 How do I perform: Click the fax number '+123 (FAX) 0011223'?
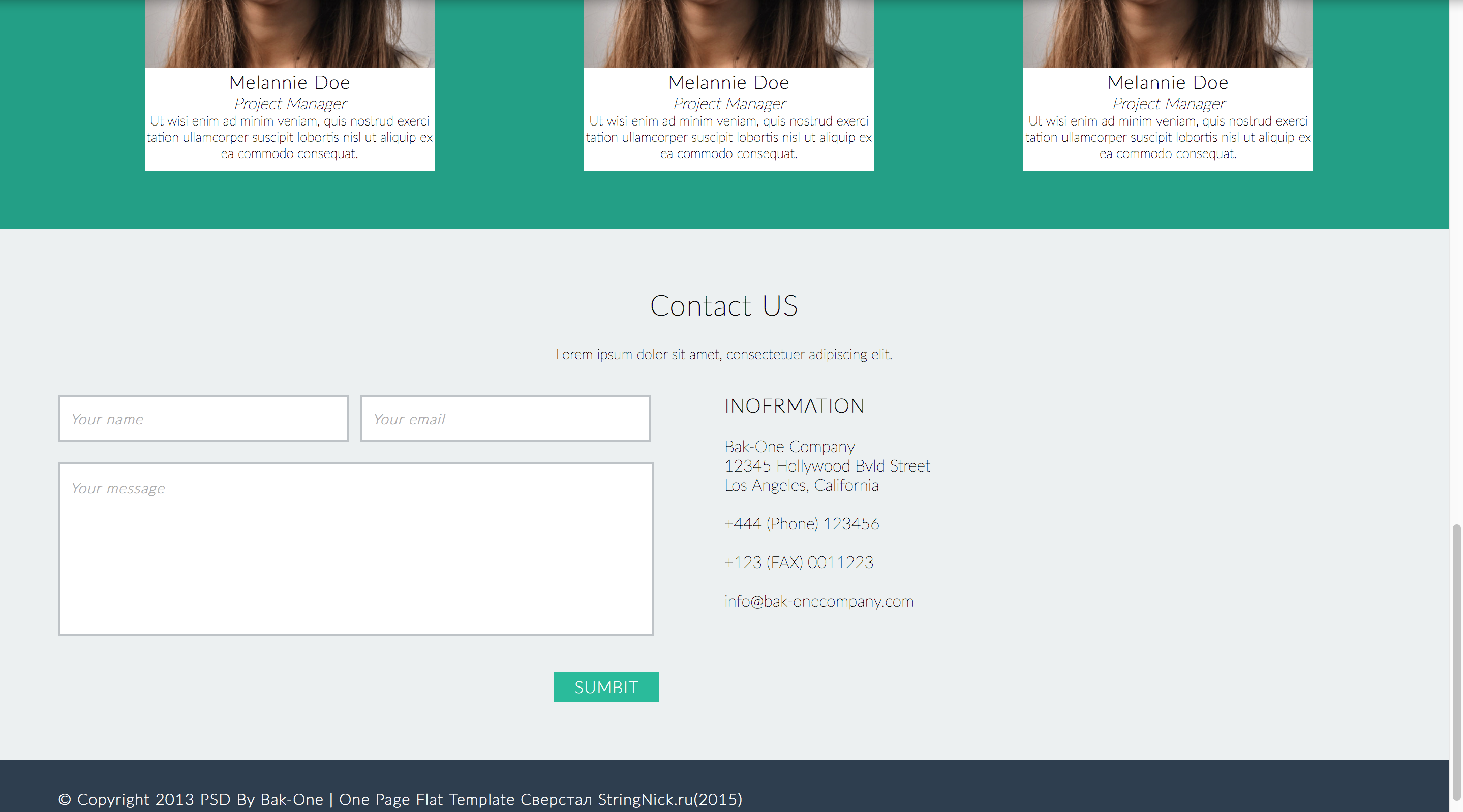tap(799, 562)
